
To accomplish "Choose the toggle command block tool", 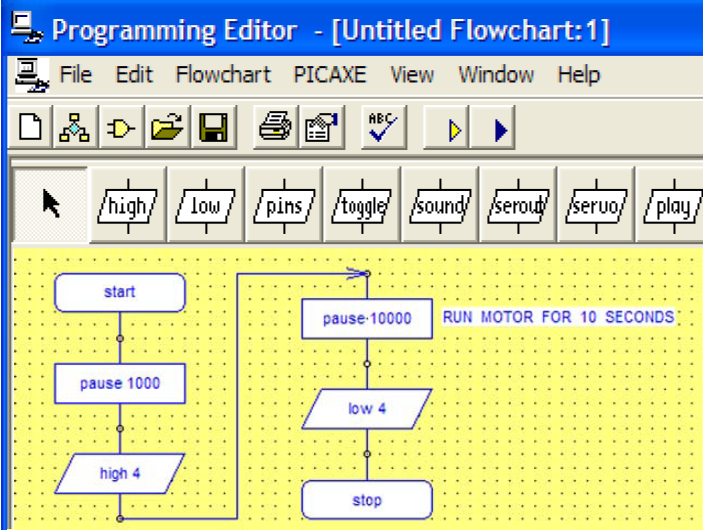I will point(362,206).
